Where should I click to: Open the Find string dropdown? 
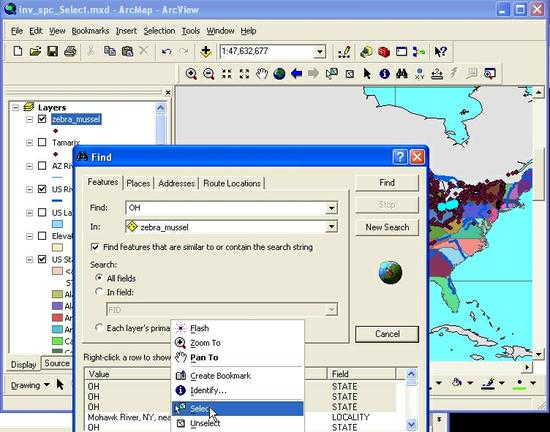click(331, 208)
